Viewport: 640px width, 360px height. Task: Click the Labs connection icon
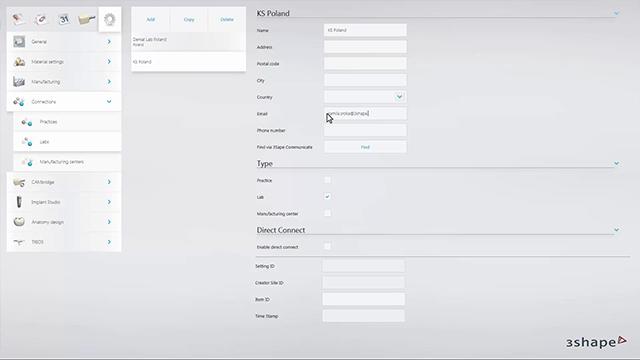click(27, 142)
